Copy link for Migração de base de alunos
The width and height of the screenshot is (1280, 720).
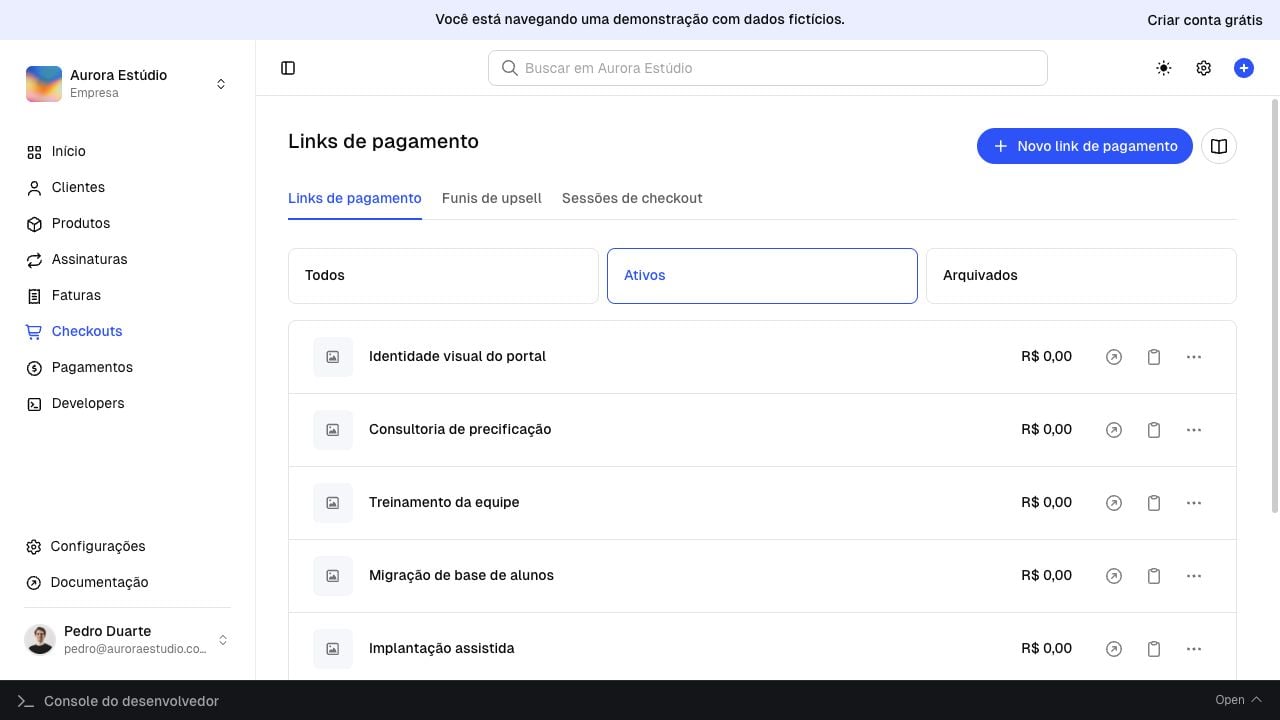pos(1153,576)
